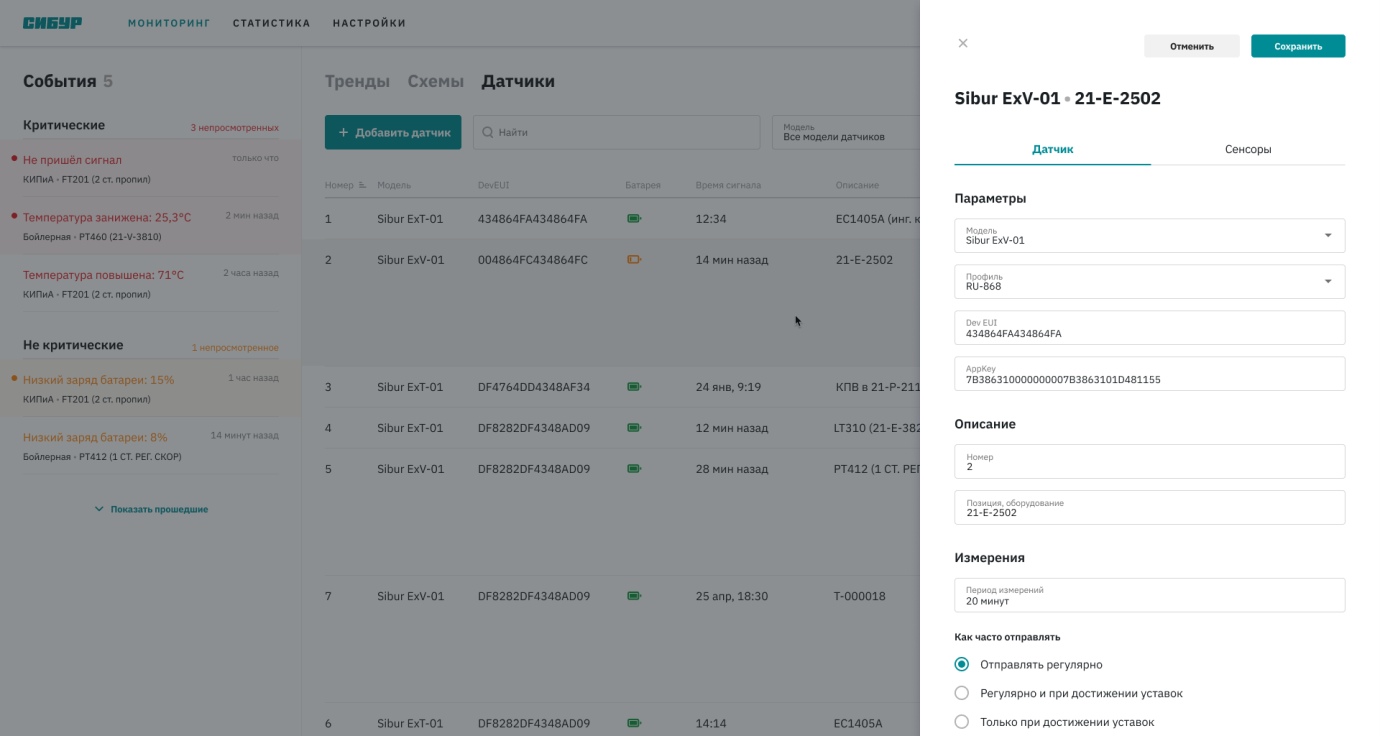Viewport: 1380px width, 736px height.
Task: Click the search magnifier icon in Найти field
Action: click(488, 132)
